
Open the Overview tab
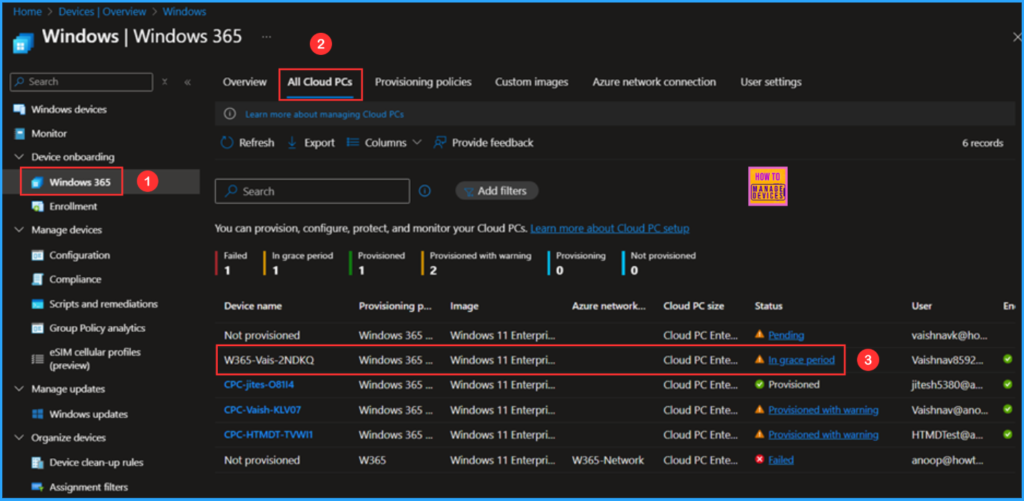point(245,82)
